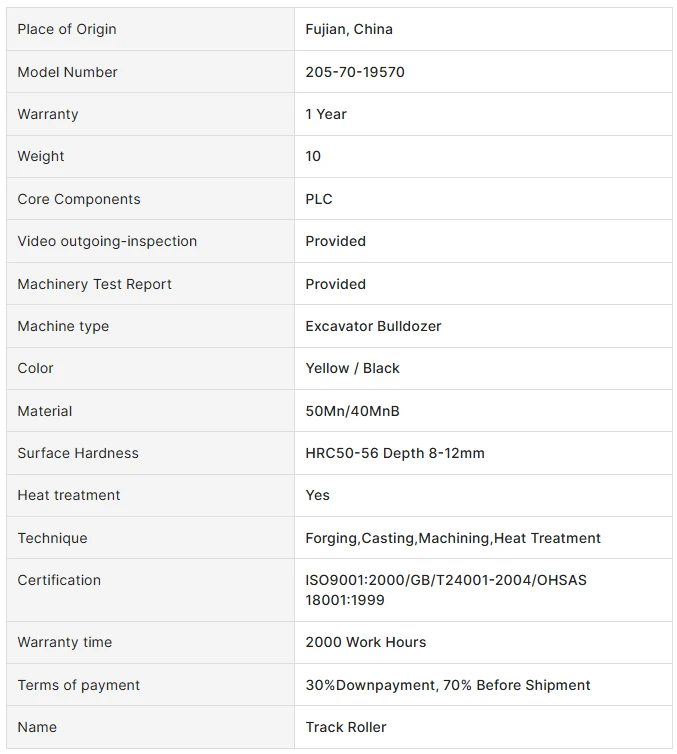Click the Surface Hardness label
Image resolution: width=677 pixels, height=754 pixels.
(78, 453)
